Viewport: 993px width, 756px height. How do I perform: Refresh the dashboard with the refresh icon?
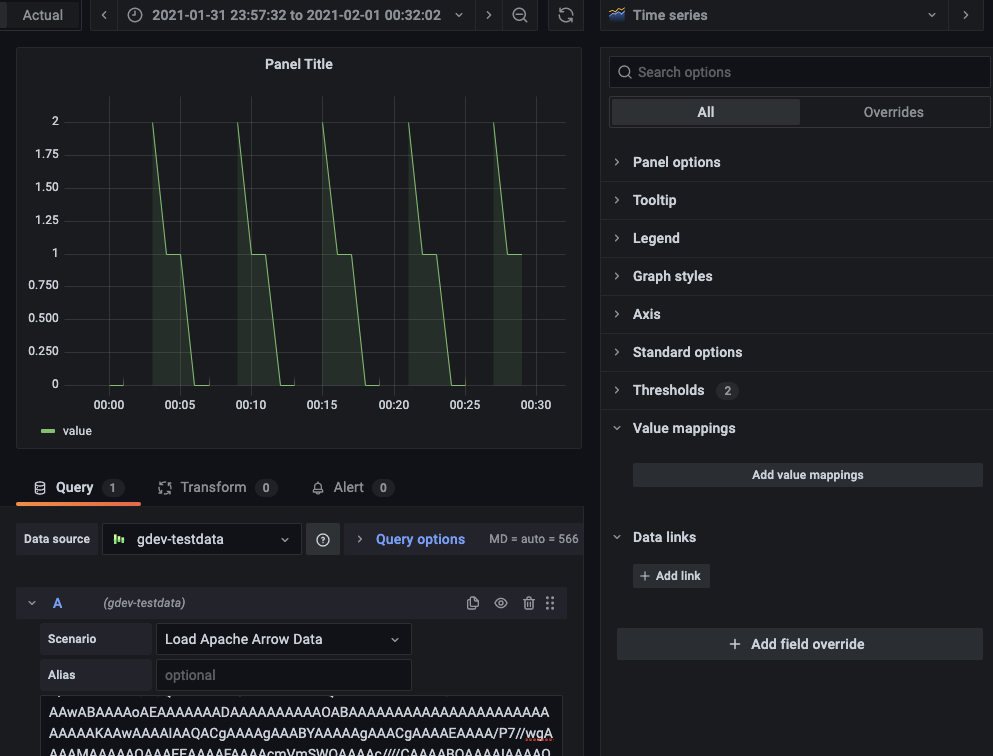(565, 15)
